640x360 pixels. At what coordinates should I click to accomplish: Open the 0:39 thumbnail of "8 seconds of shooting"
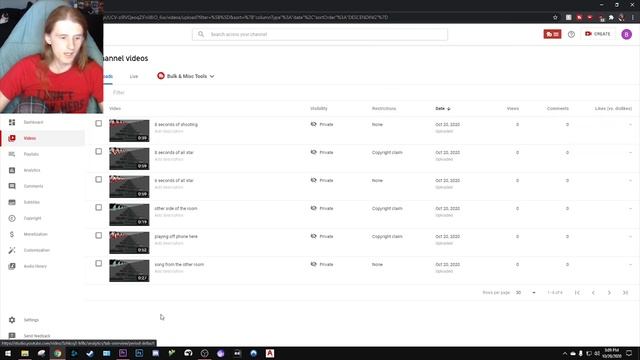pos(129,131)
